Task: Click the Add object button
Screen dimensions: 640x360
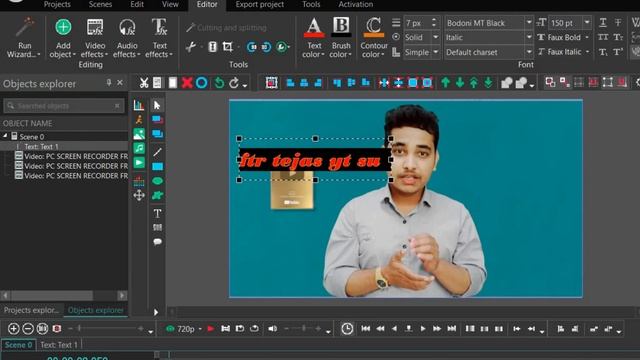Action: (63, 38)
